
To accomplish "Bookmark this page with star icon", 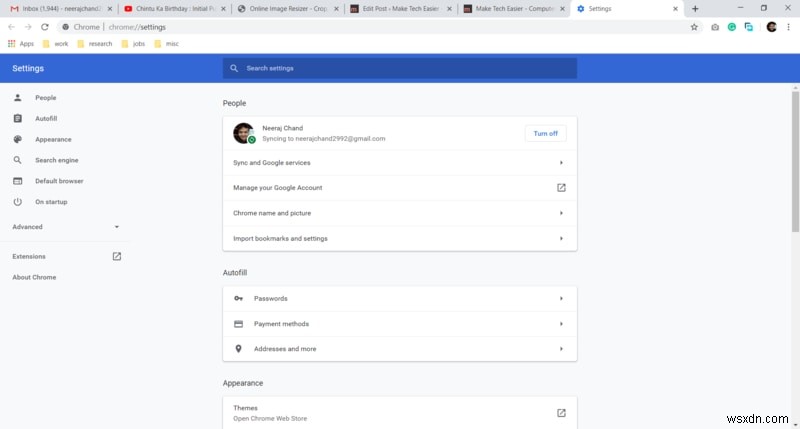I will pyautogui.click(x=694, y=27).
